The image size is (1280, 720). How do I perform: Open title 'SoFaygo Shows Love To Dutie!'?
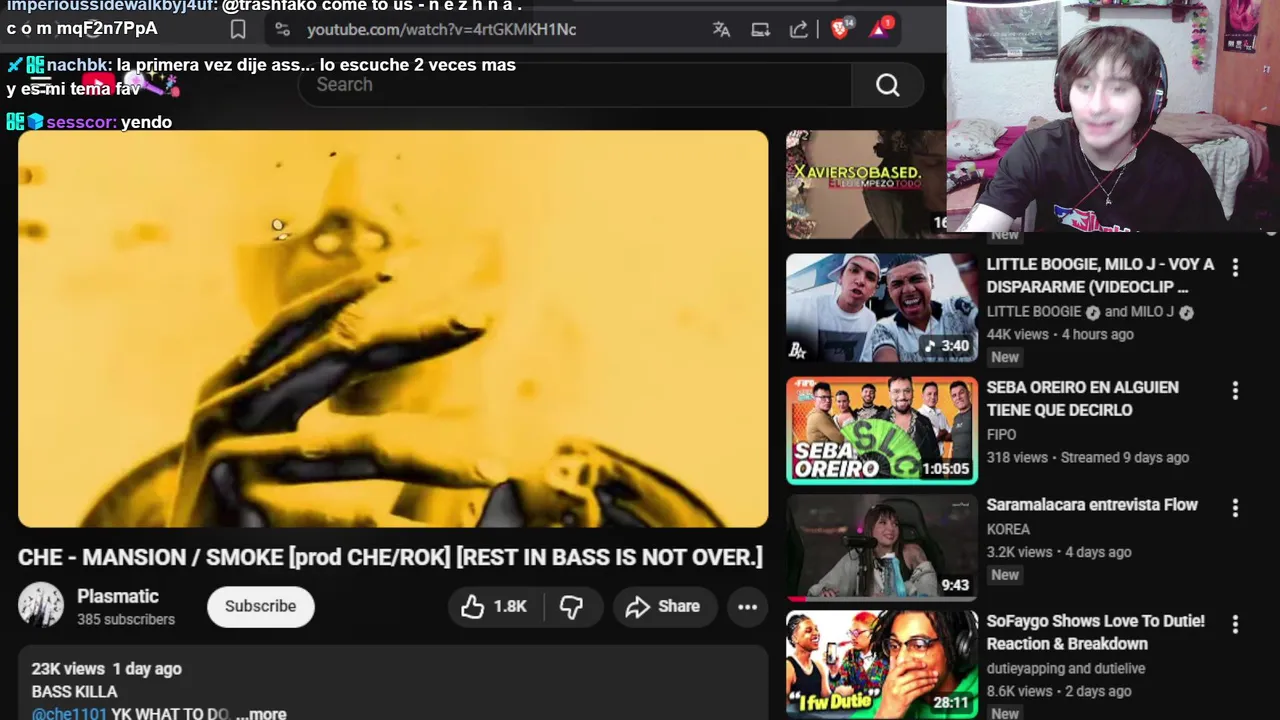pos(1095,632)
